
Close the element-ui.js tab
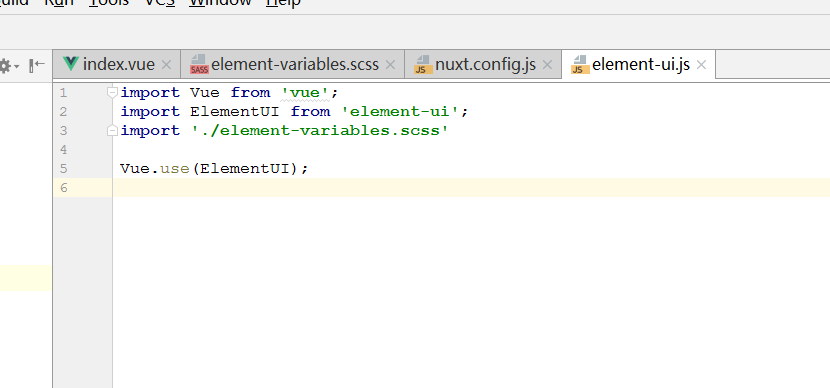click(x=701, y=65)
